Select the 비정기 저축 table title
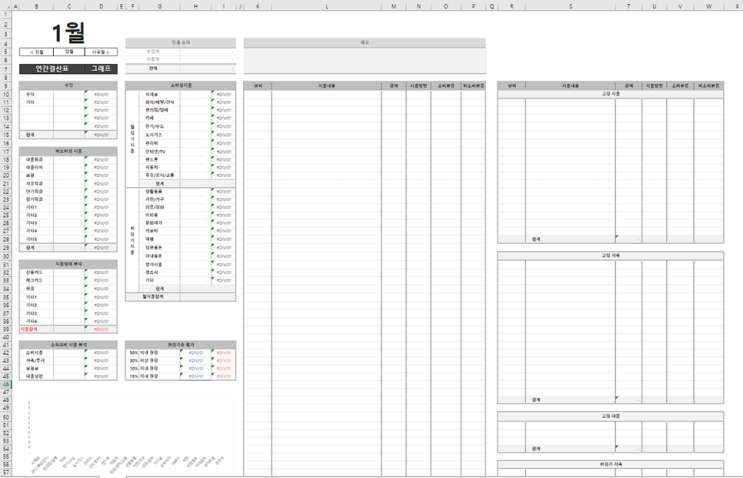The width and height of the screenshot is (743, 478). (x=610, y=465)
